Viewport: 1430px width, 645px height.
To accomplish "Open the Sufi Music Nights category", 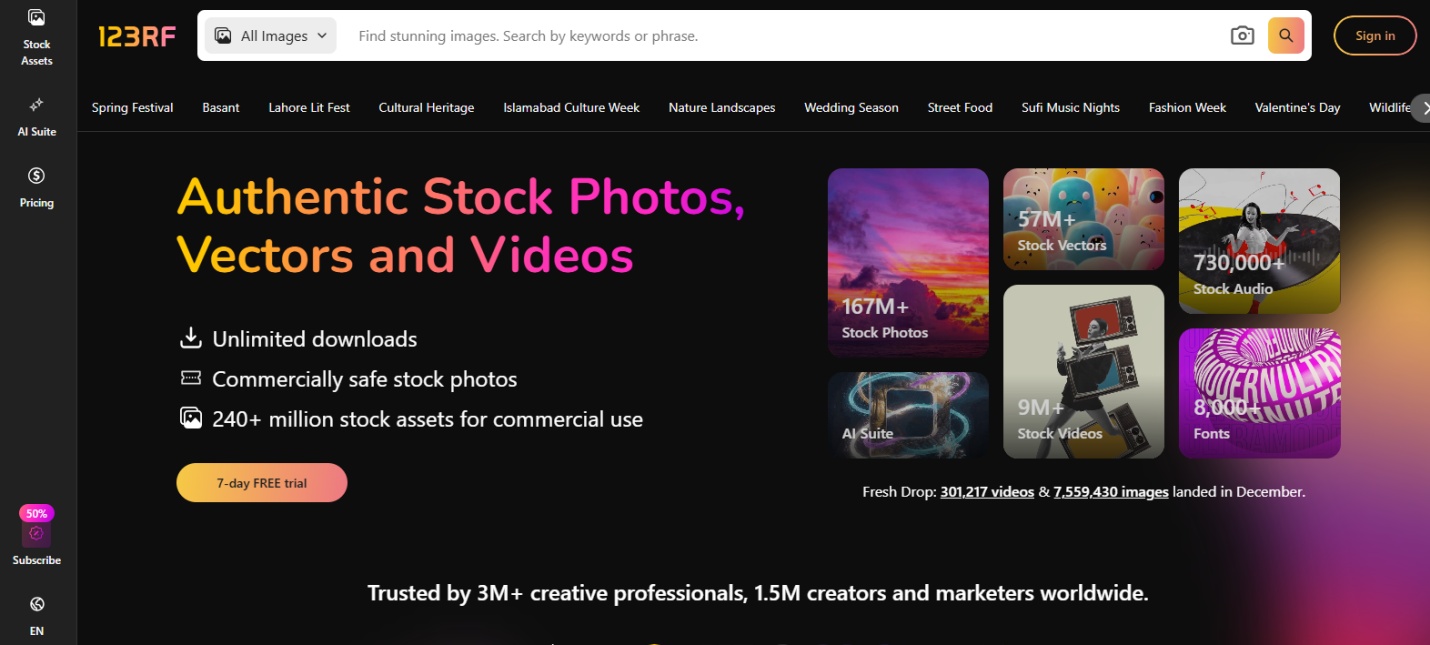I will 1070,108.
